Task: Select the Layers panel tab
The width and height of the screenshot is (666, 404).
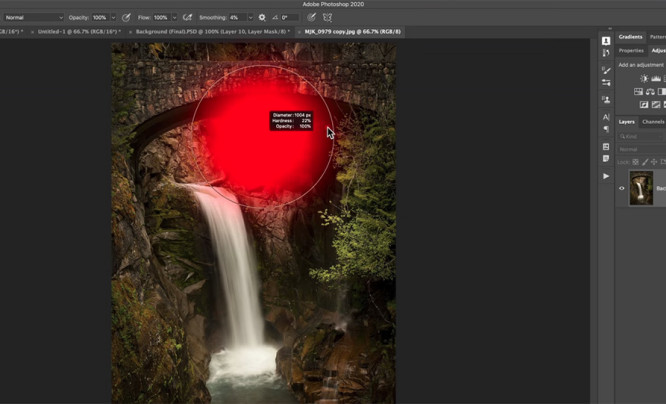Action: tap(626, 122)
